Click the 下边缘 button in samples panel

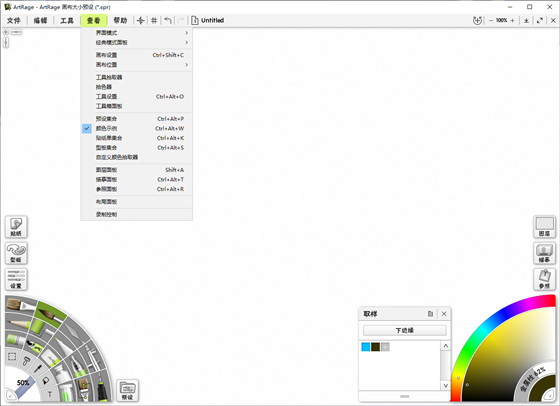[405, 330]
